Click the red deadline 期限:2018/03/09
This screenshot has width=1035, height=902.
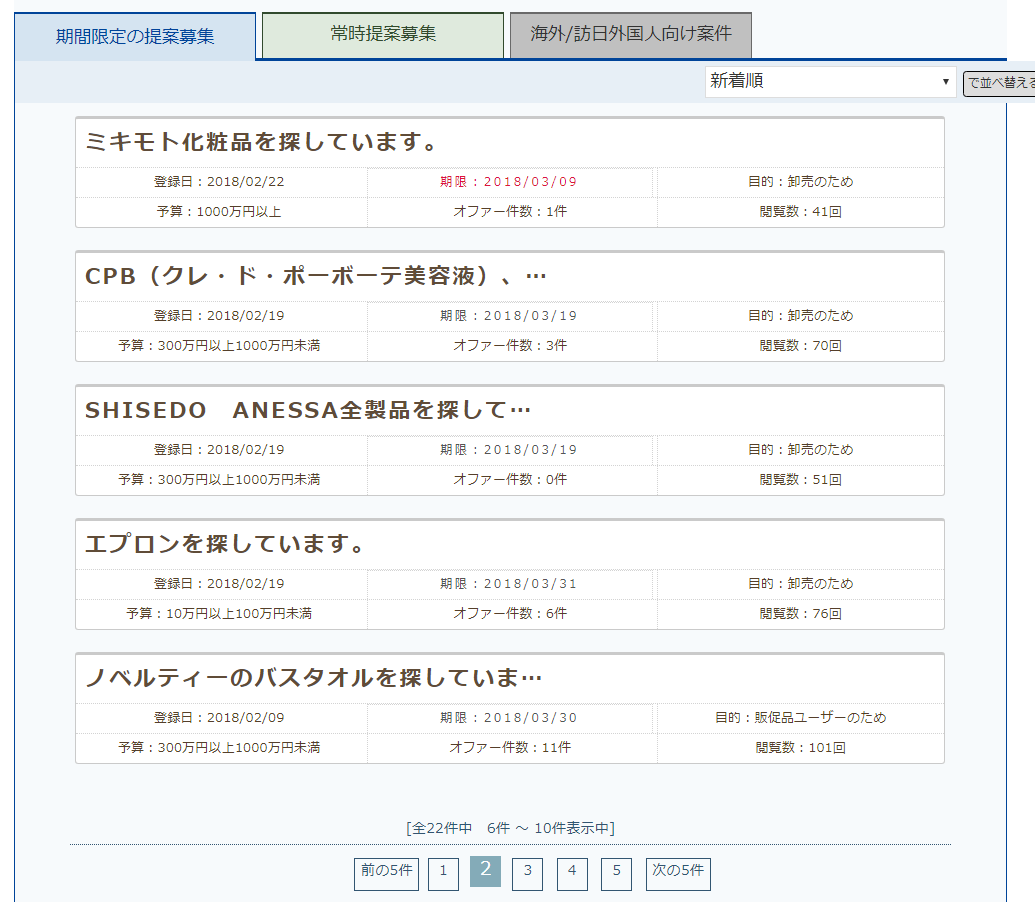pyautogui.click(x=509, y=182)
